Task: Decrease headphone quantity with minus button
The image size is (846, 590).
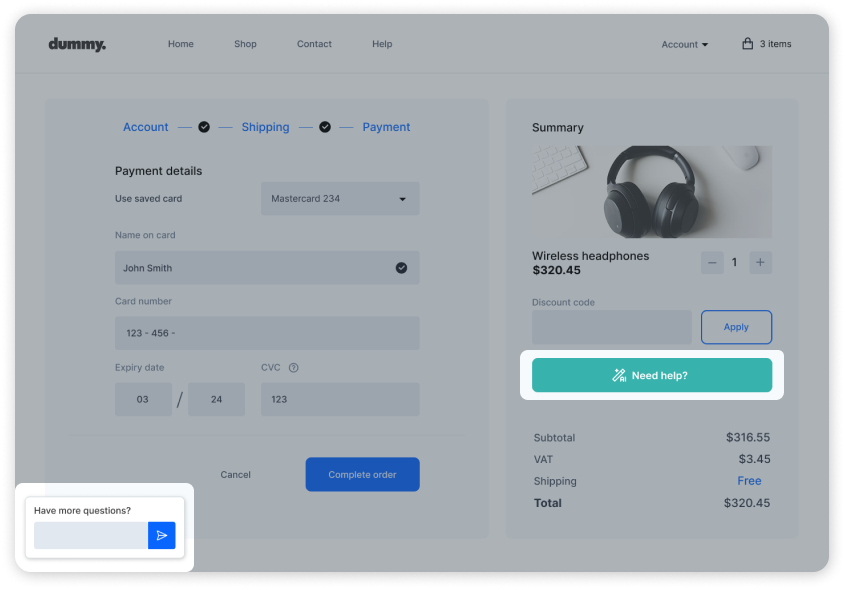Action: tap(712, 263)
